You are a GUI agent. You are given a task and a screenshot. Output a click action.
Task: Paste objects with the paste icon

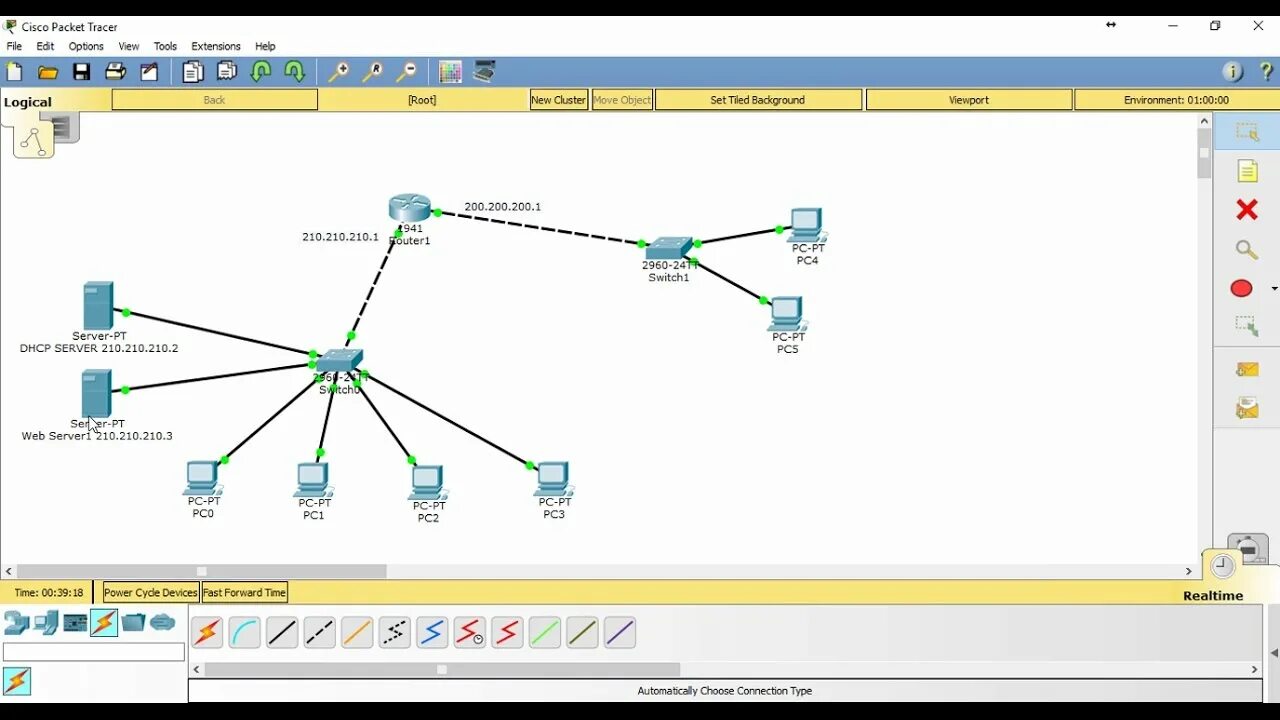[227, 72]
